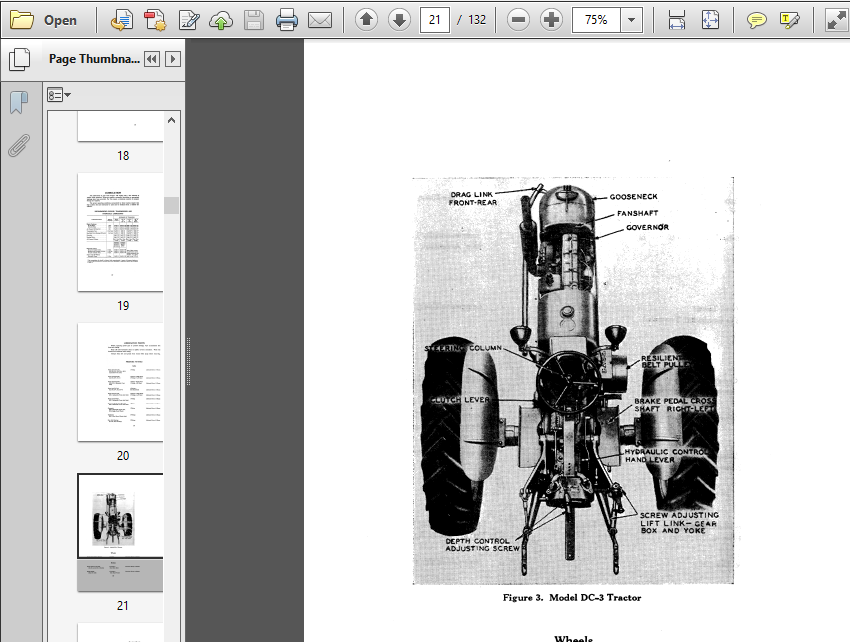Click the navigation pane divider grip
850x642 pixels.
pyautogui.click(x=189, y=361)
